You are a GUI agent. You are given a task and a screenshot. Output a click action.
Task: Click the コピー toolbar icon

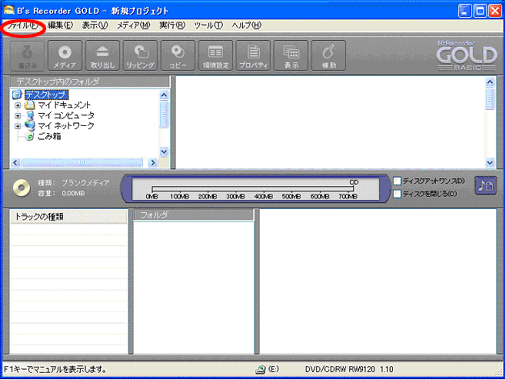pos(178,56)
